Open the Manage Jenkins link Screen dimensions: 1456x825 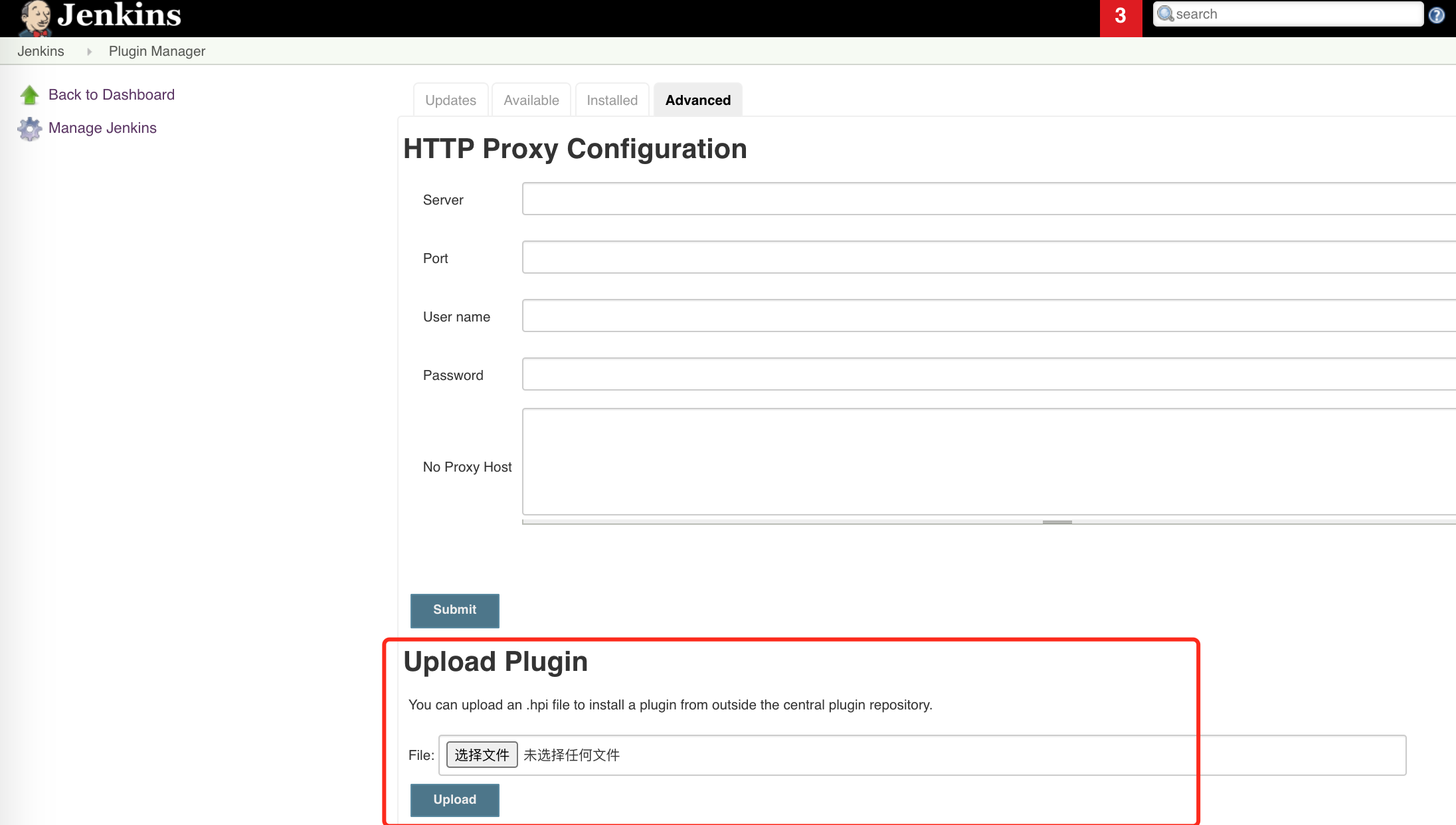102,128
